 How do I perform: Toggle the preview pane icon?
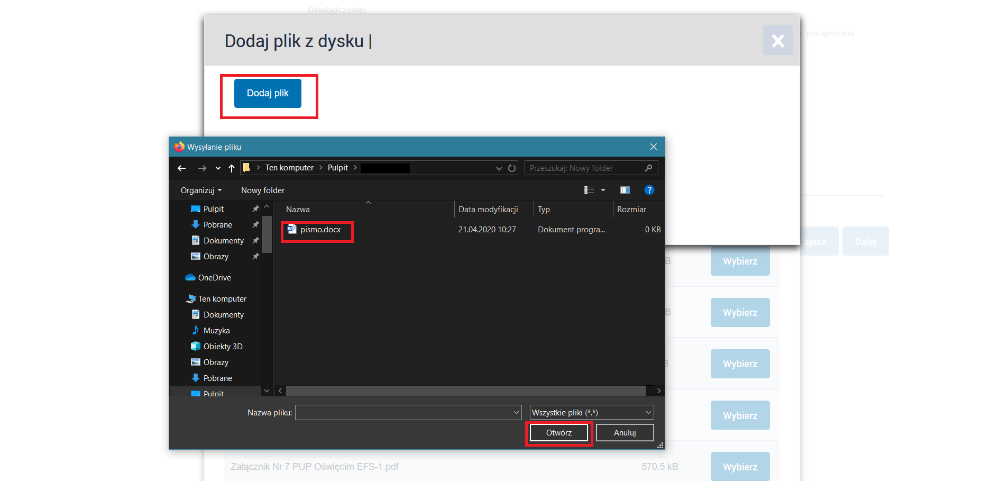tap(625, 190)
